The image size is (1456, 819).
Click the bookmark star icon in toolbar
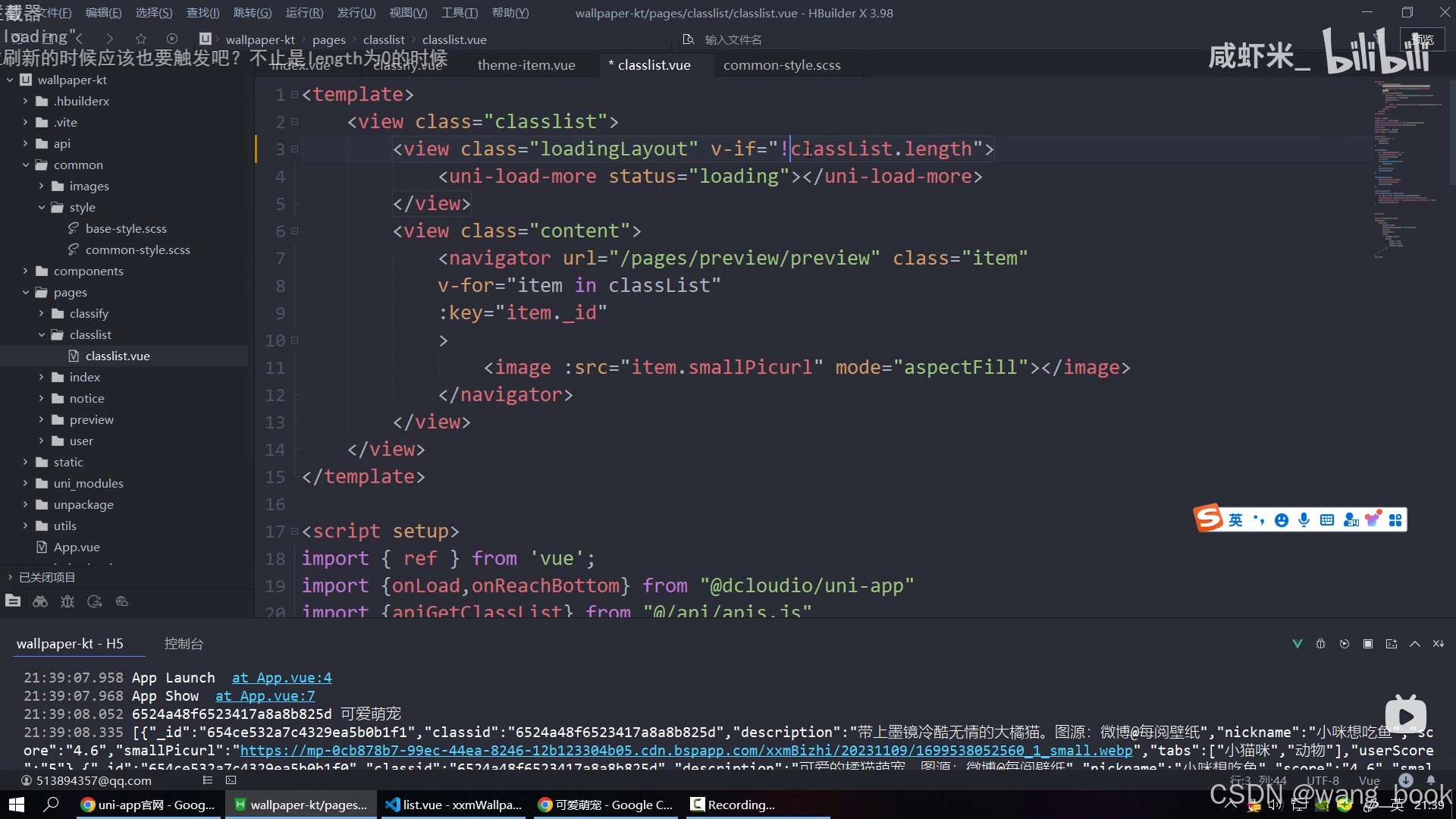(x=141, y=39)
